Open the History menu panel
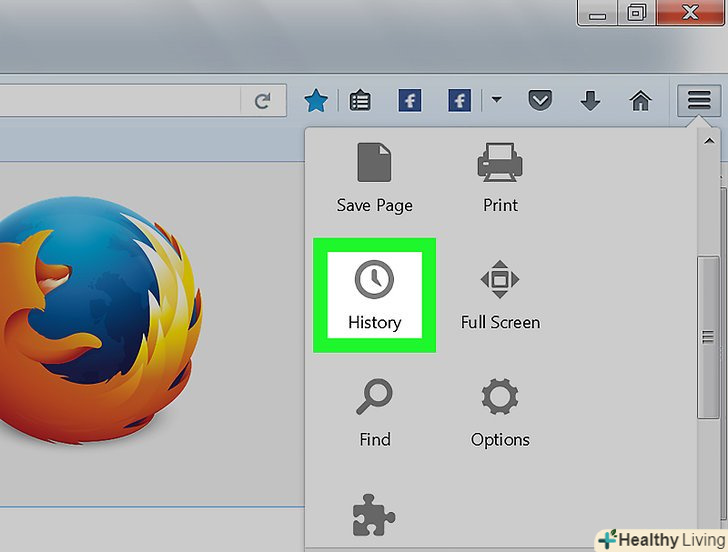728x552 pixels. 374,295
